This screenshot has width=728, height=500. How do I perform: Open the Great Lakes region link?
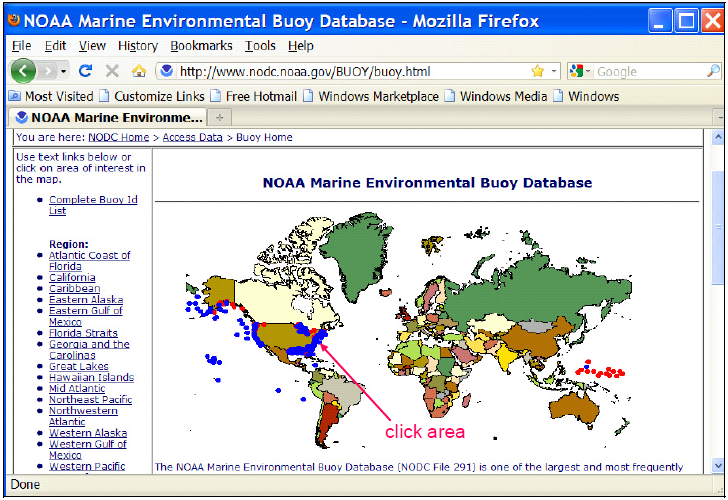[x=78, y=366]
